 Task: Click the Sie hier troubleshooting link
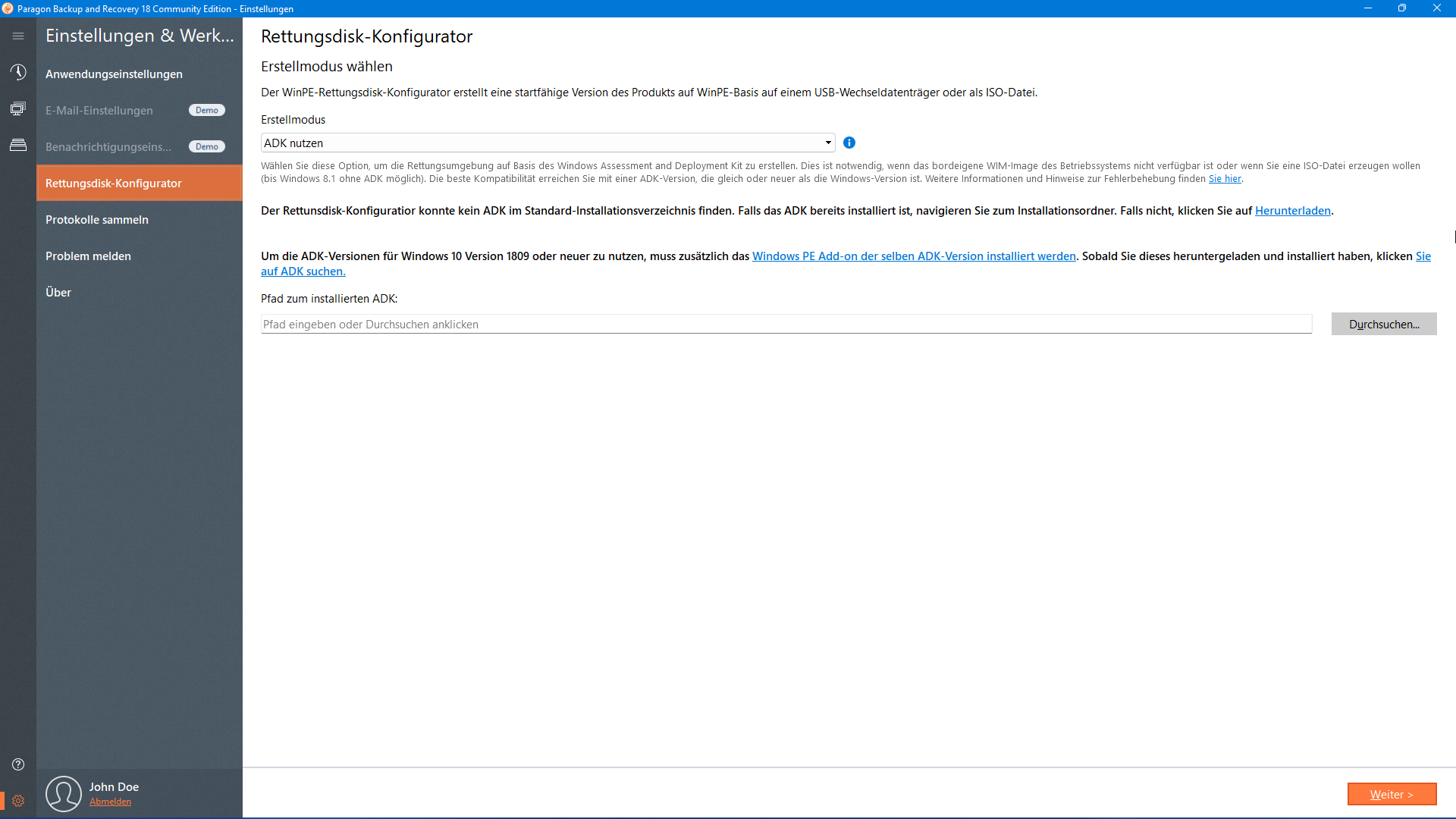point(1225,179)
